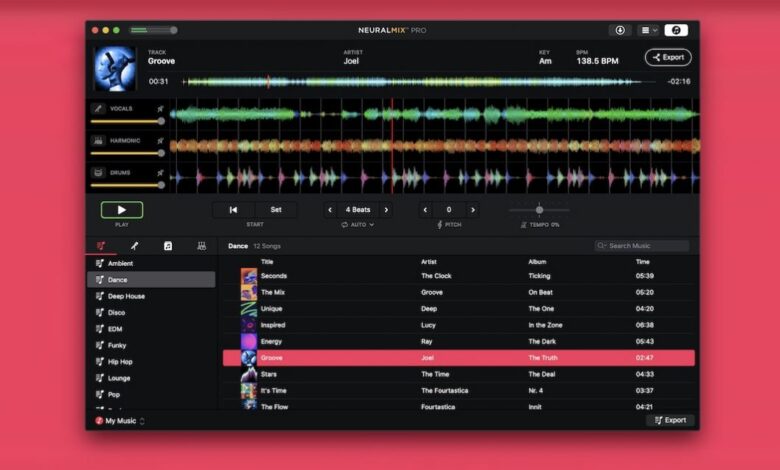
Task: Click the bottom playlist Export button
Action: point(670,420)
